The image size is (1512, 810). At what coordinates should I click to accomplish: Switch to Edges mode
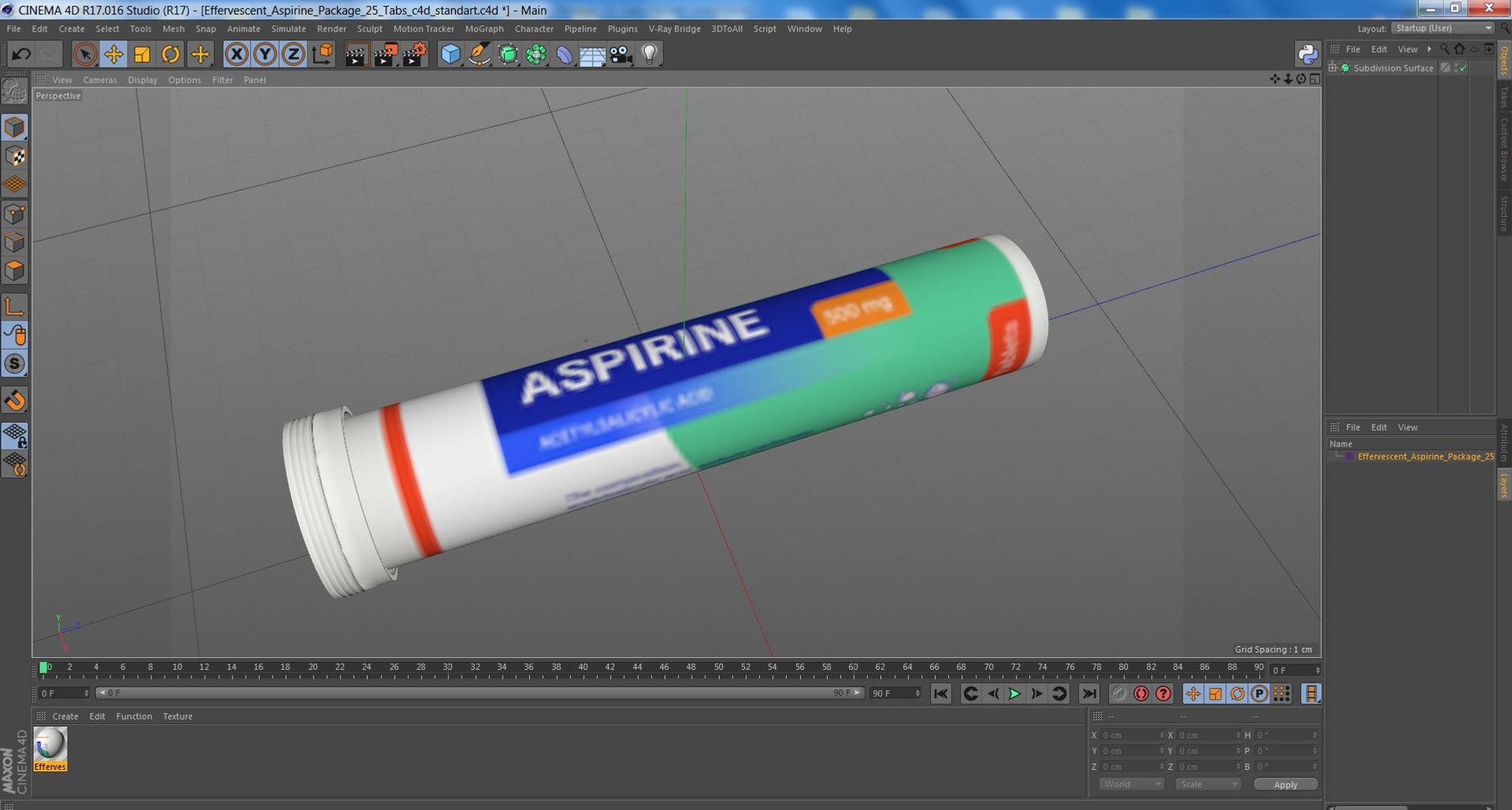click(14, 242)
